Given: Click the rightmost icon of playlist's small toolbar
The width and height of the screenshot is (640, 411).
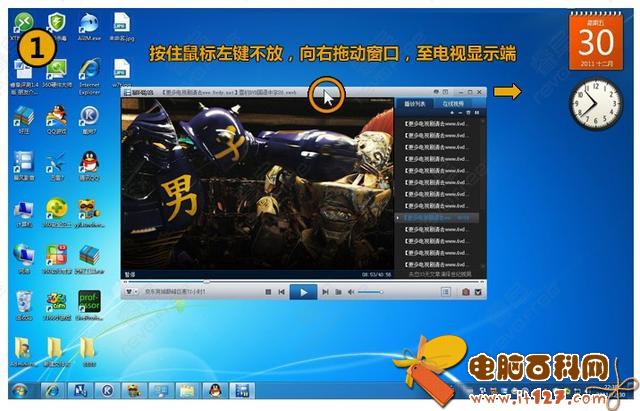Looking at the screenshot, I should (477, 113).
